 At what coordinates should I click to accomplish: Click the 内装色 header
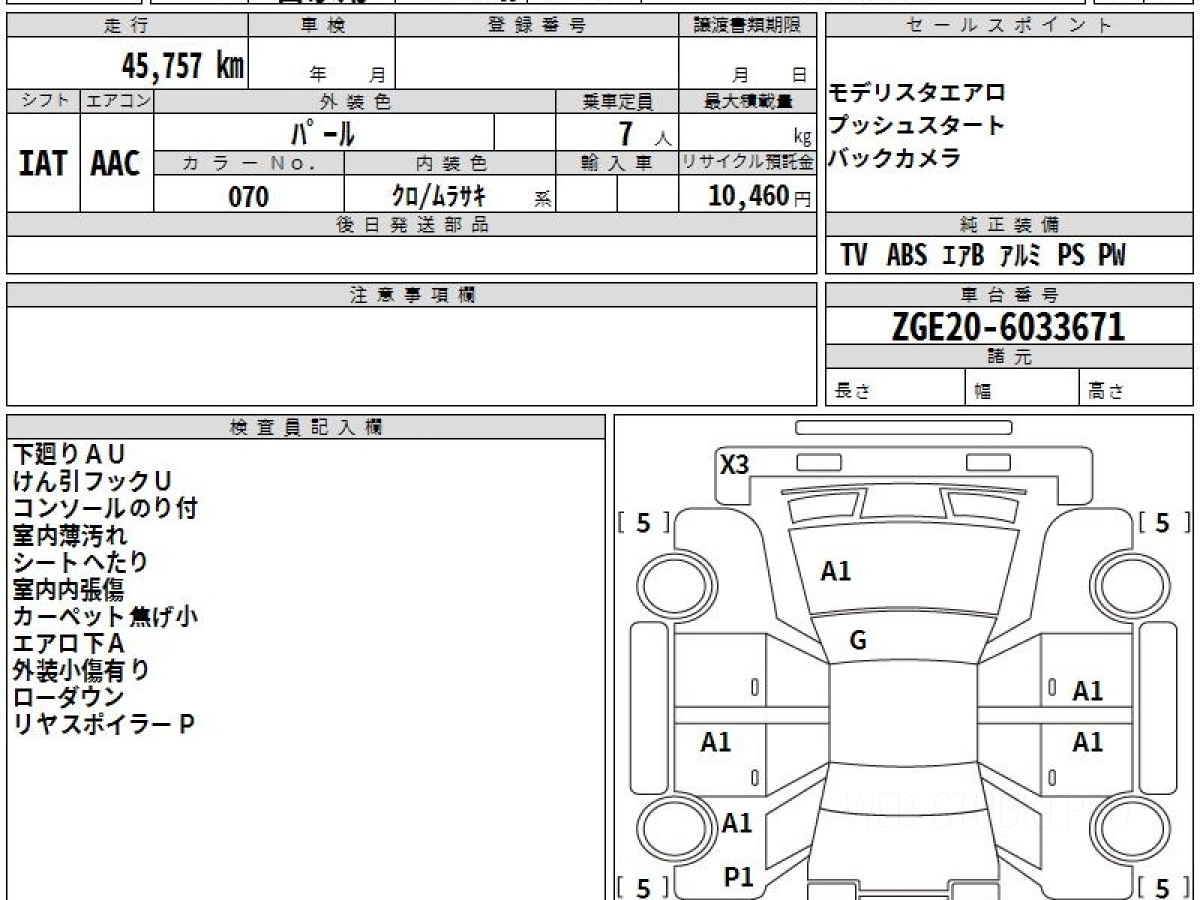(450, 163)
